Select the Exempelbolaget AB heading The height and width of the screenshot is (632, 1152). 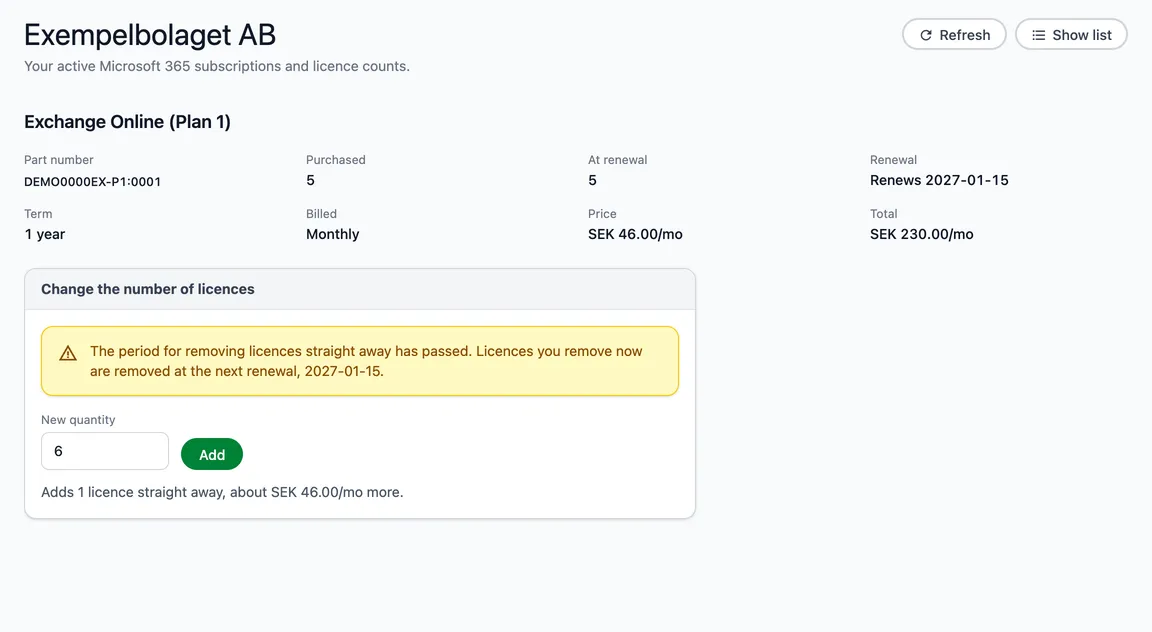point(150,35)
